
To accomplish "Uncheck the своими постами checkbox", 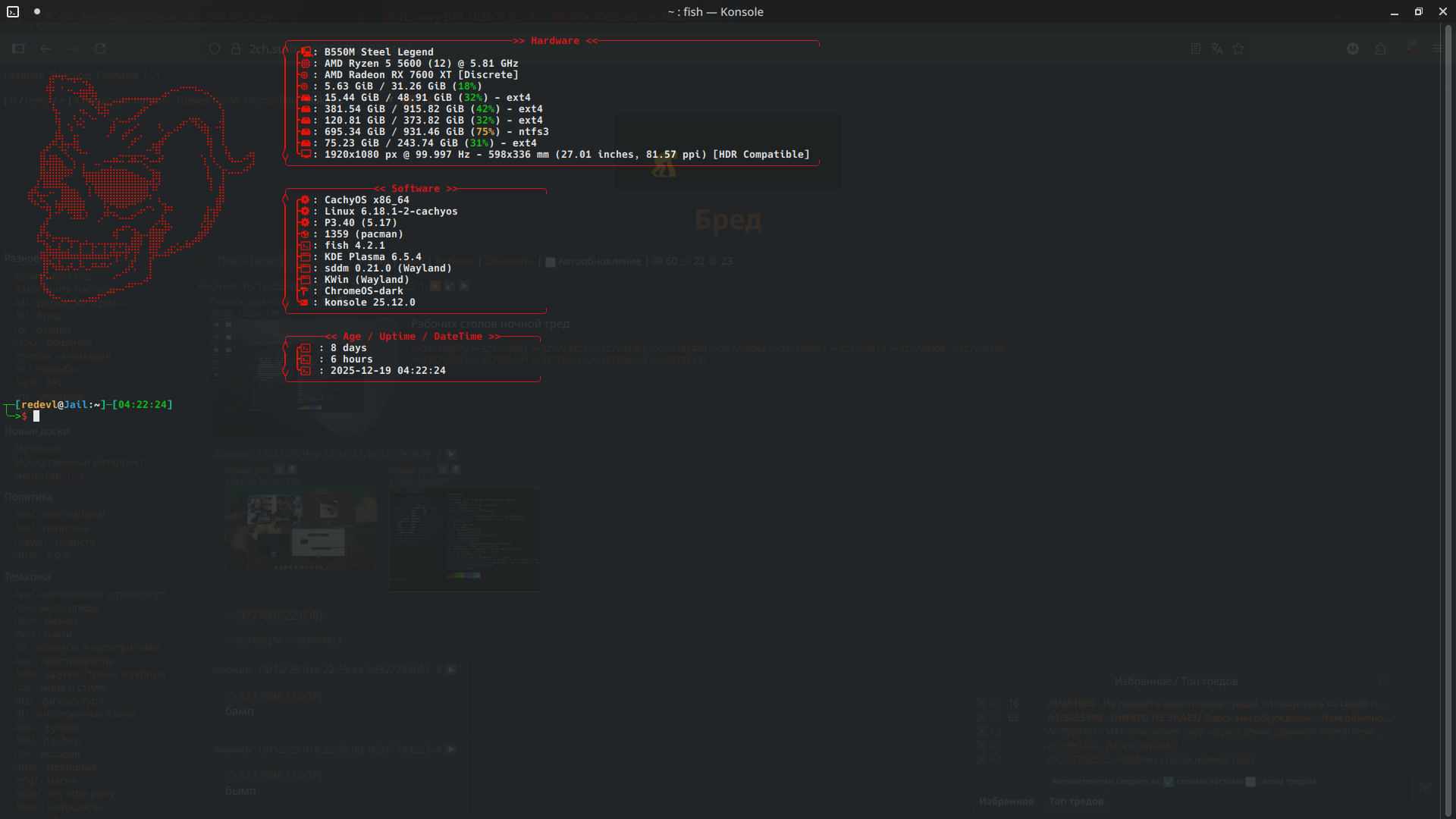I will [x=1169, y=782].
